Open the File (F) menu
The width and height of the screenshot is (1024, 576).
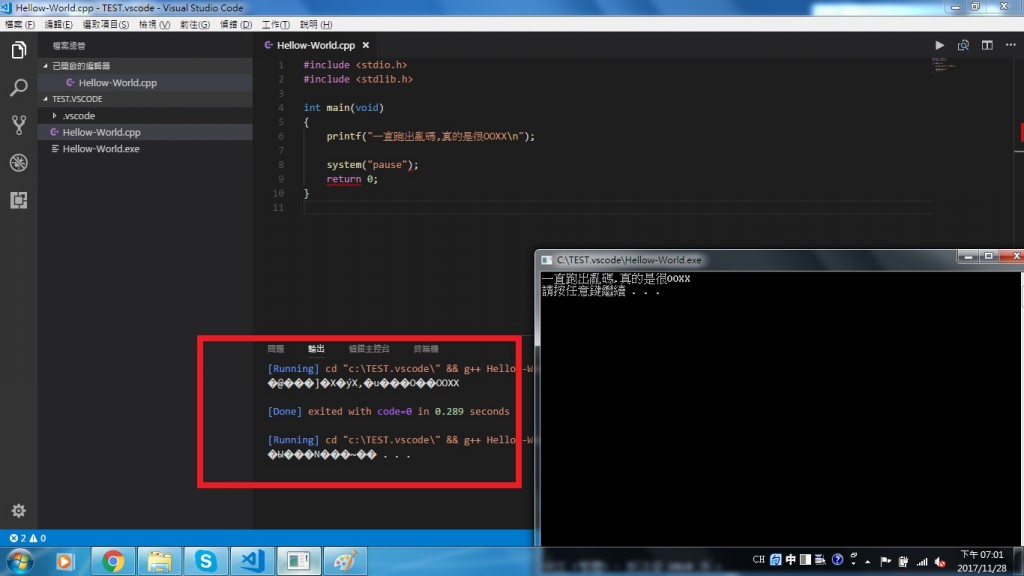point(20,24)
